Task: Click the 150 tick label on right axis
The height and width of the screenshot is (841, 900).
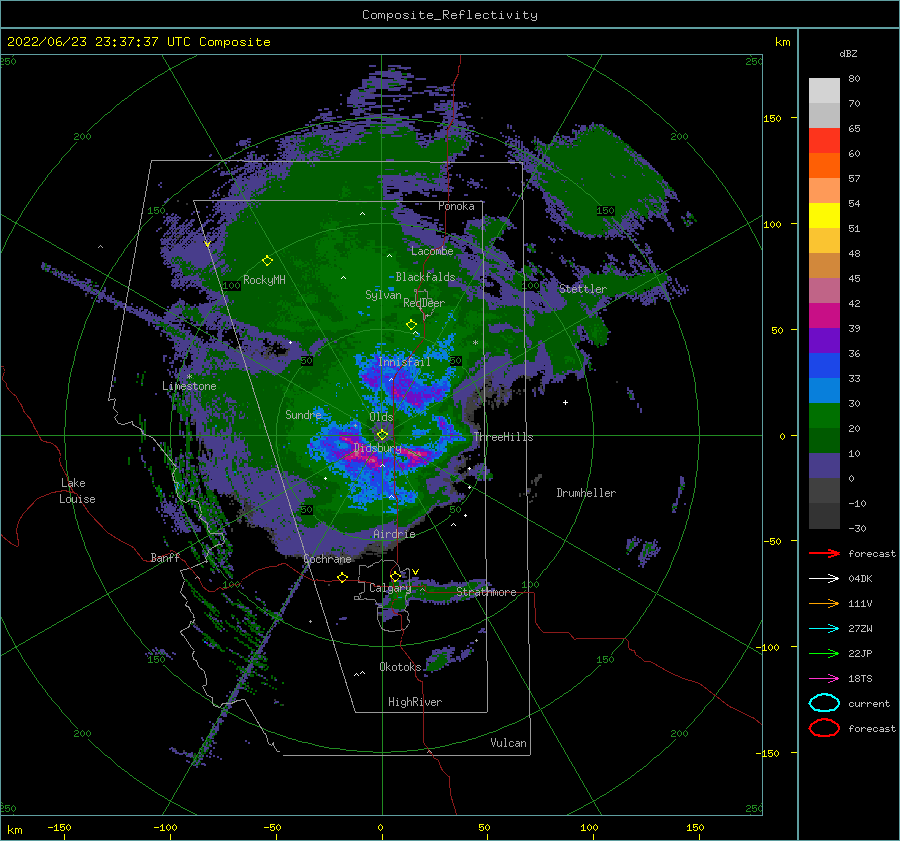Action: tap(772, 118)
